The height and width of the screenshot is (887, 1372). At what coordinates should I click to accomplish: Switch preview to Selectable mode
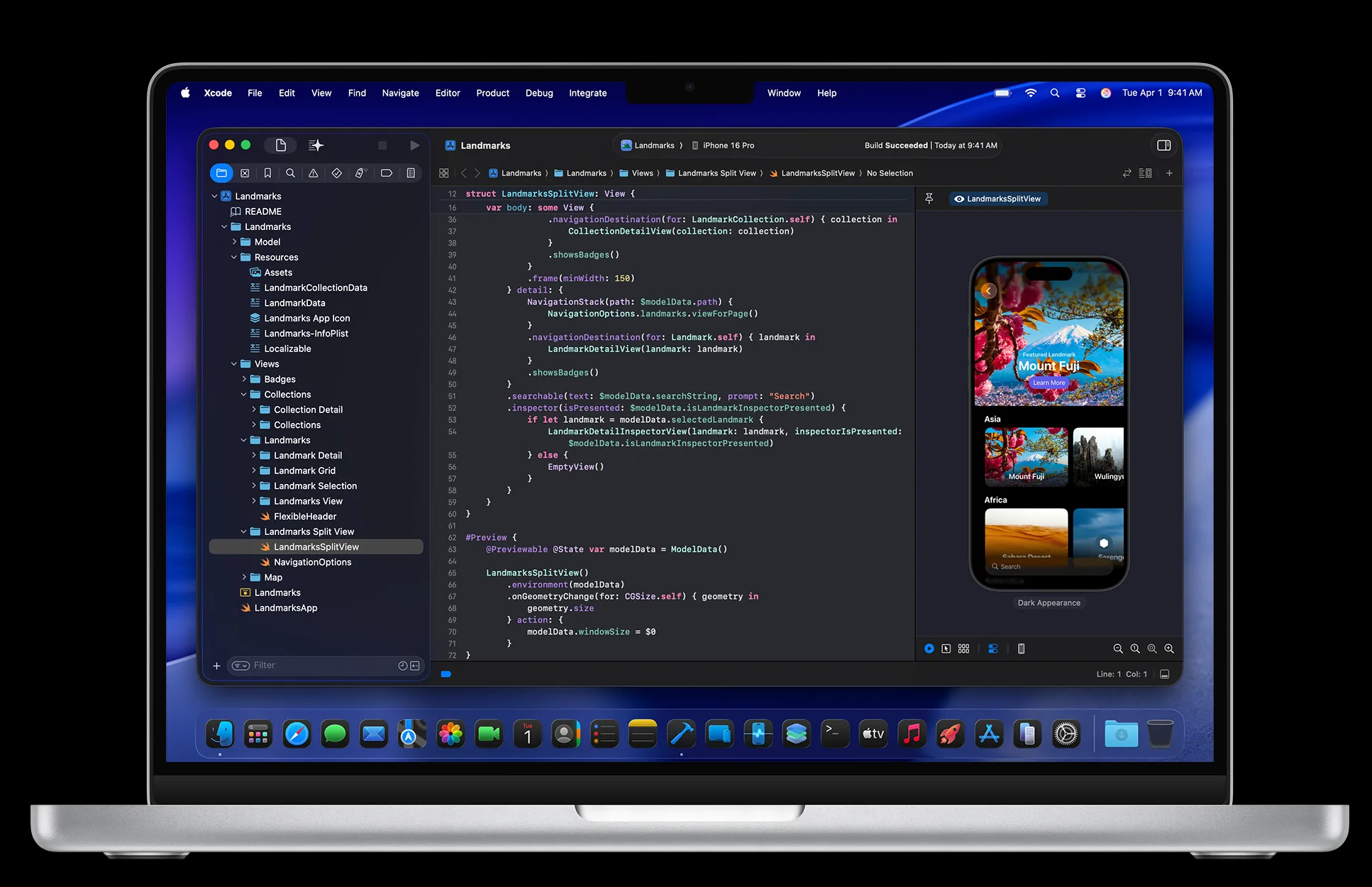(946, 649)
